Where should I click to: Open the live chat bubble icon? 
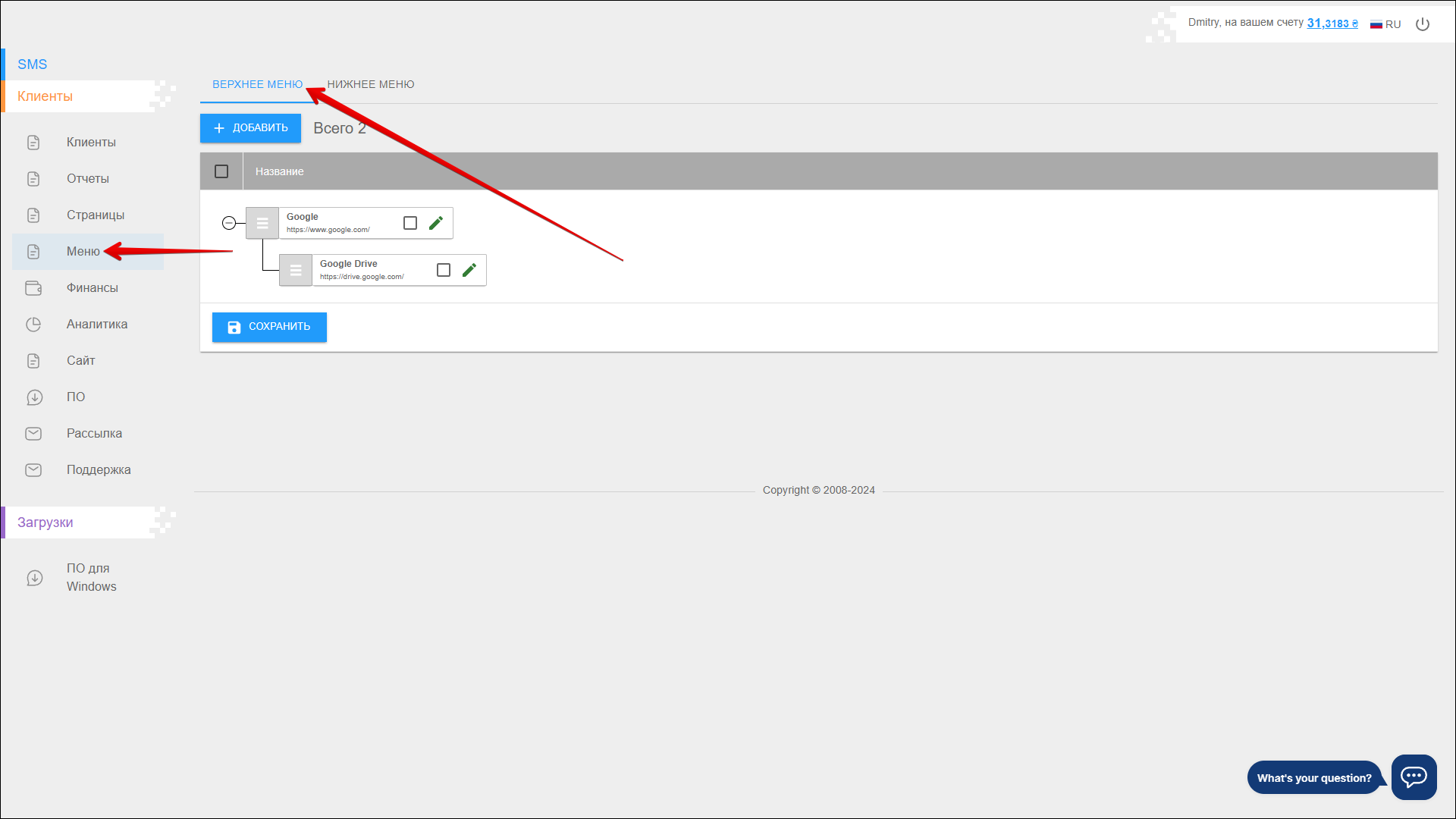tap(1414, 777)
